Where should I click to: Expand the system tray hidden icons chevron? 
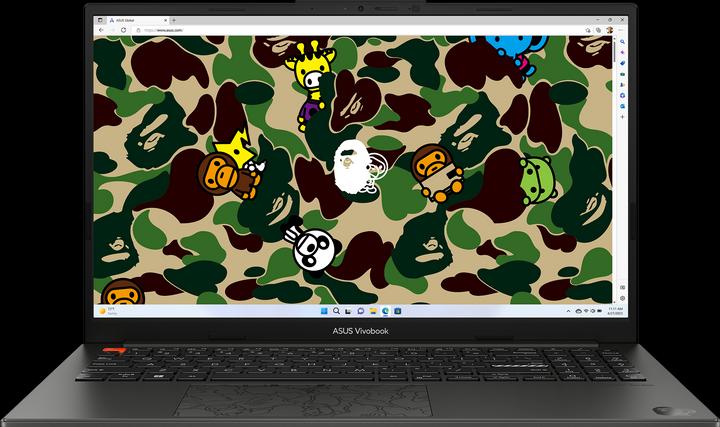tap(568, 311)
